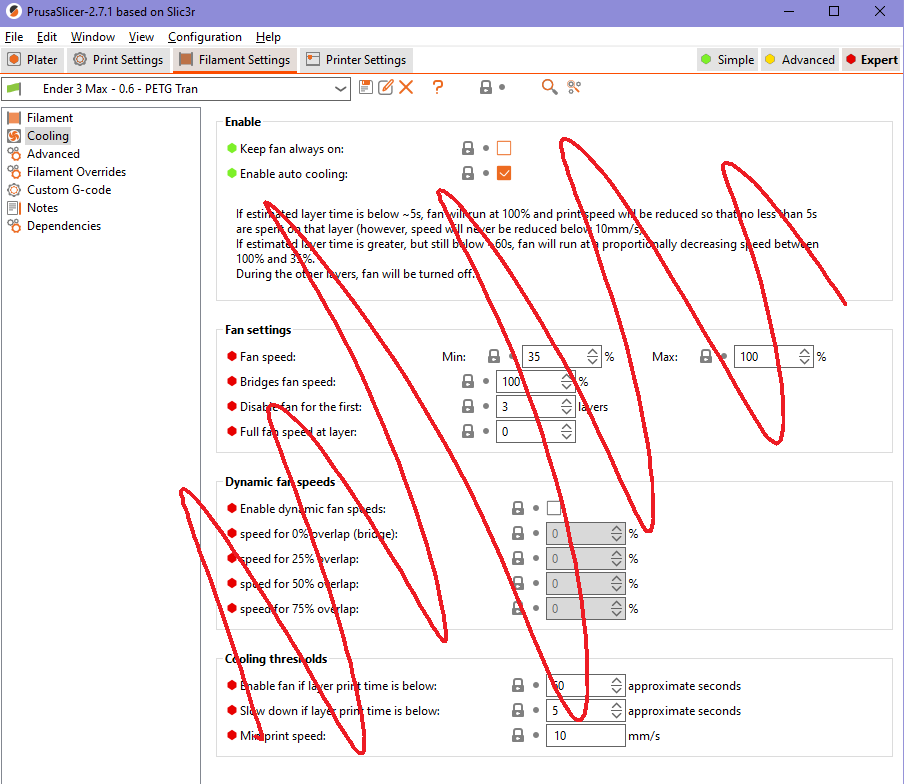Click the Min print speed input field
914x784 pixels.
coord(584,736)
